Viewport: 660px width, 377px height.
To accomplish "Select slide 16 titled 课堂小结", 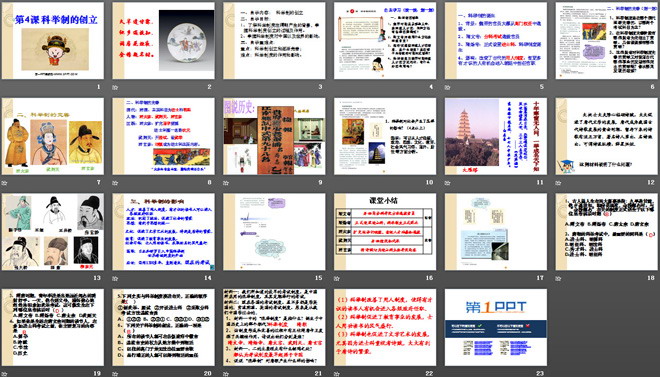I will pyautogui.click(x=385, y=232).
